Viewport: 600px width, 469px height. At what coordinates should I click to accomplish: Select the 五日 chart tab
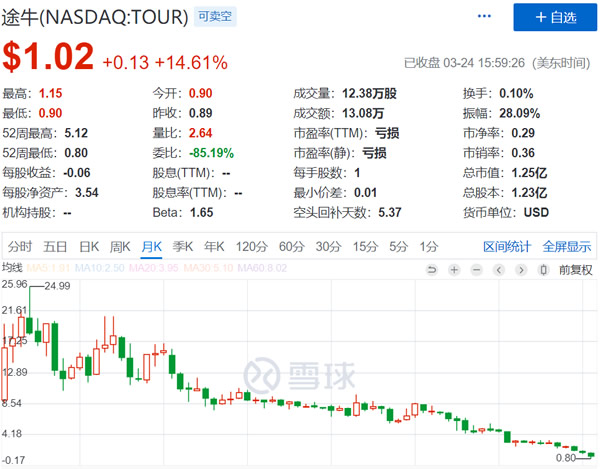tap(55, 246)
